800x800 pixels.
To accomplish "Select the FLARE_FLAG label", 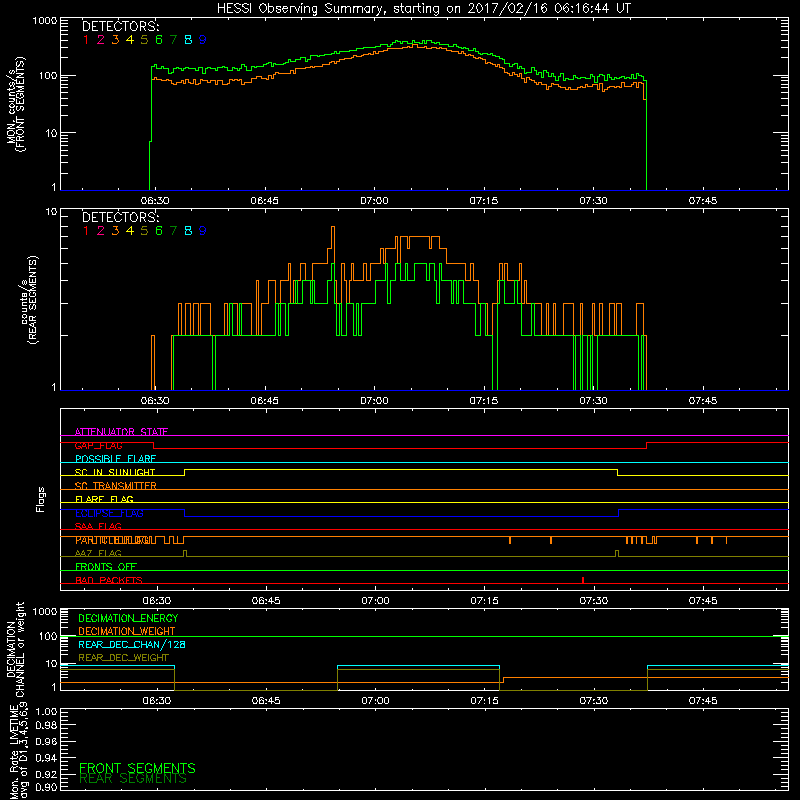I will click(104, 499).
